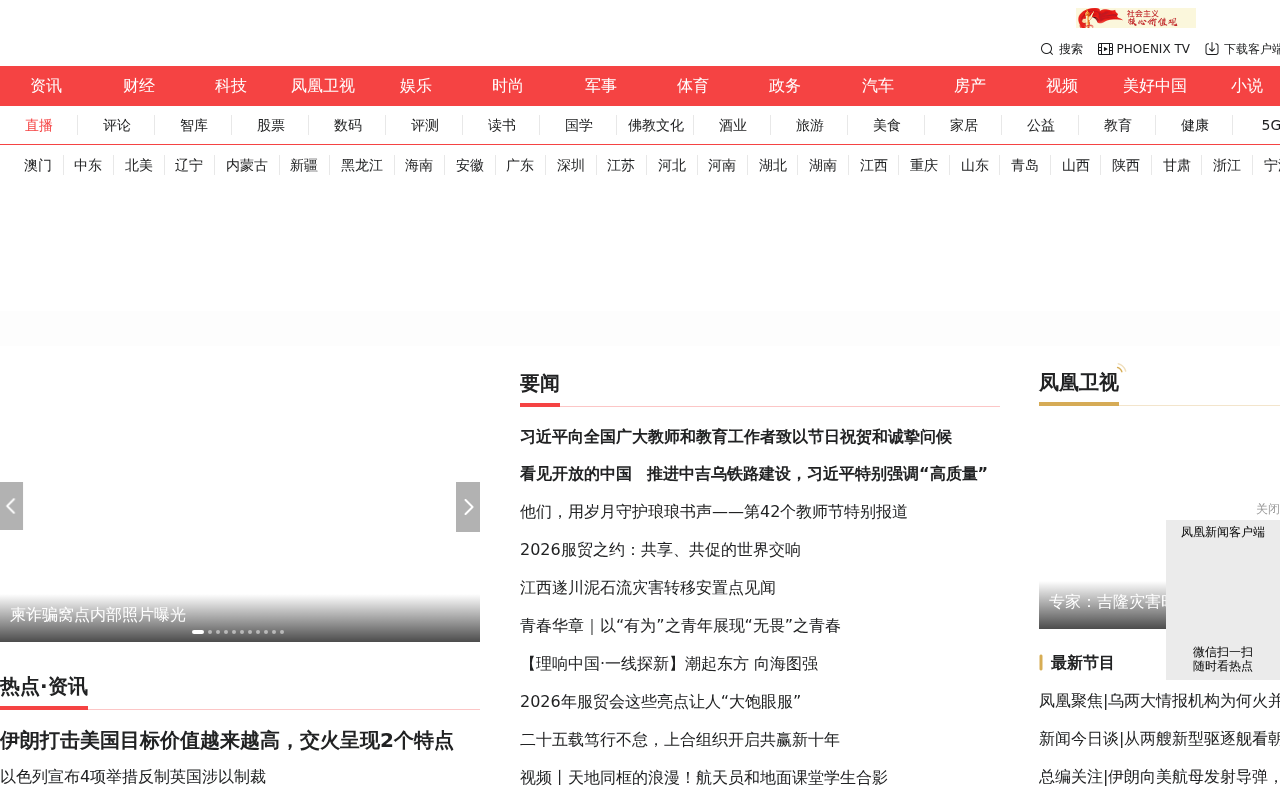Open PHOENIX TV film icon link
Viewport: 1280px width, 800px height.
pyautogui.click(x=1105, y=49)
